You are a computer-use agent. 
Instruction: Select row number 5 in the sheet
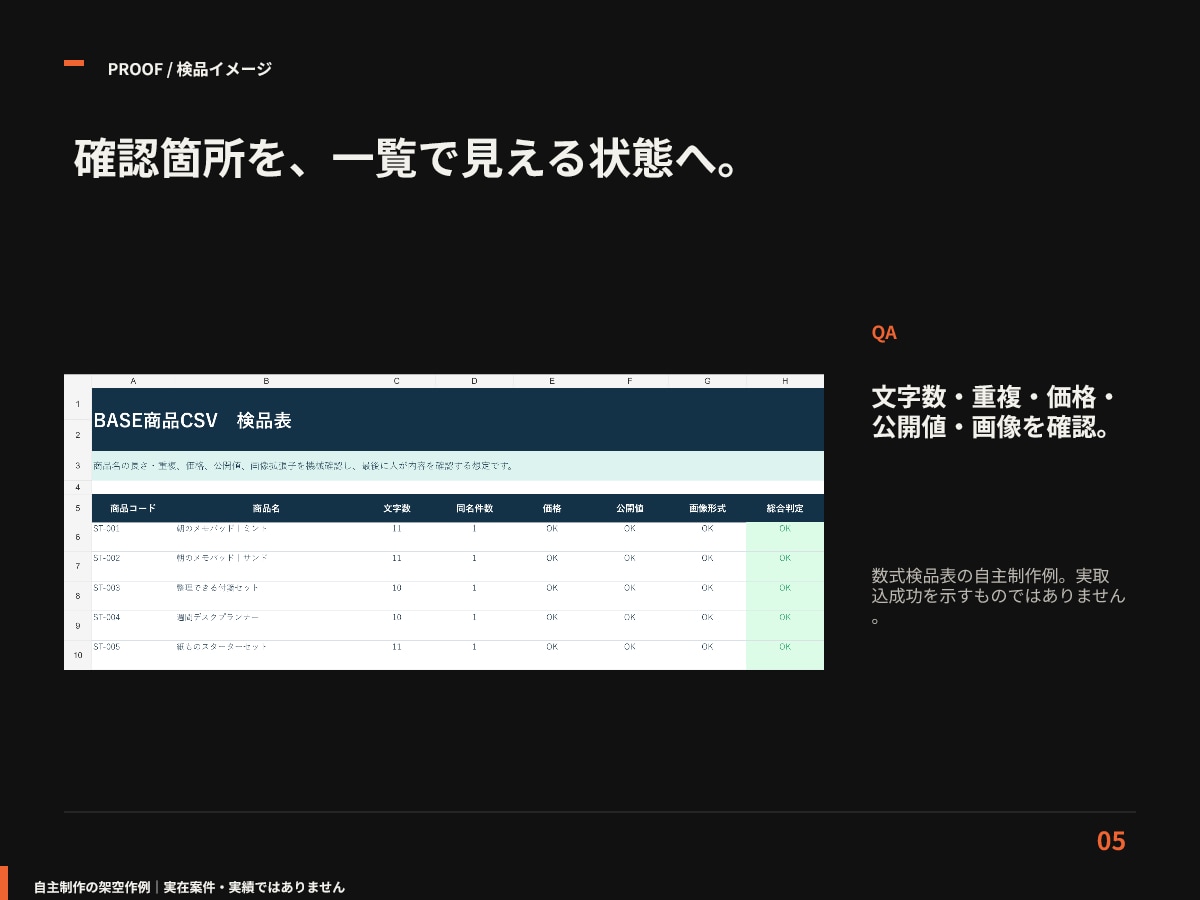77,508
